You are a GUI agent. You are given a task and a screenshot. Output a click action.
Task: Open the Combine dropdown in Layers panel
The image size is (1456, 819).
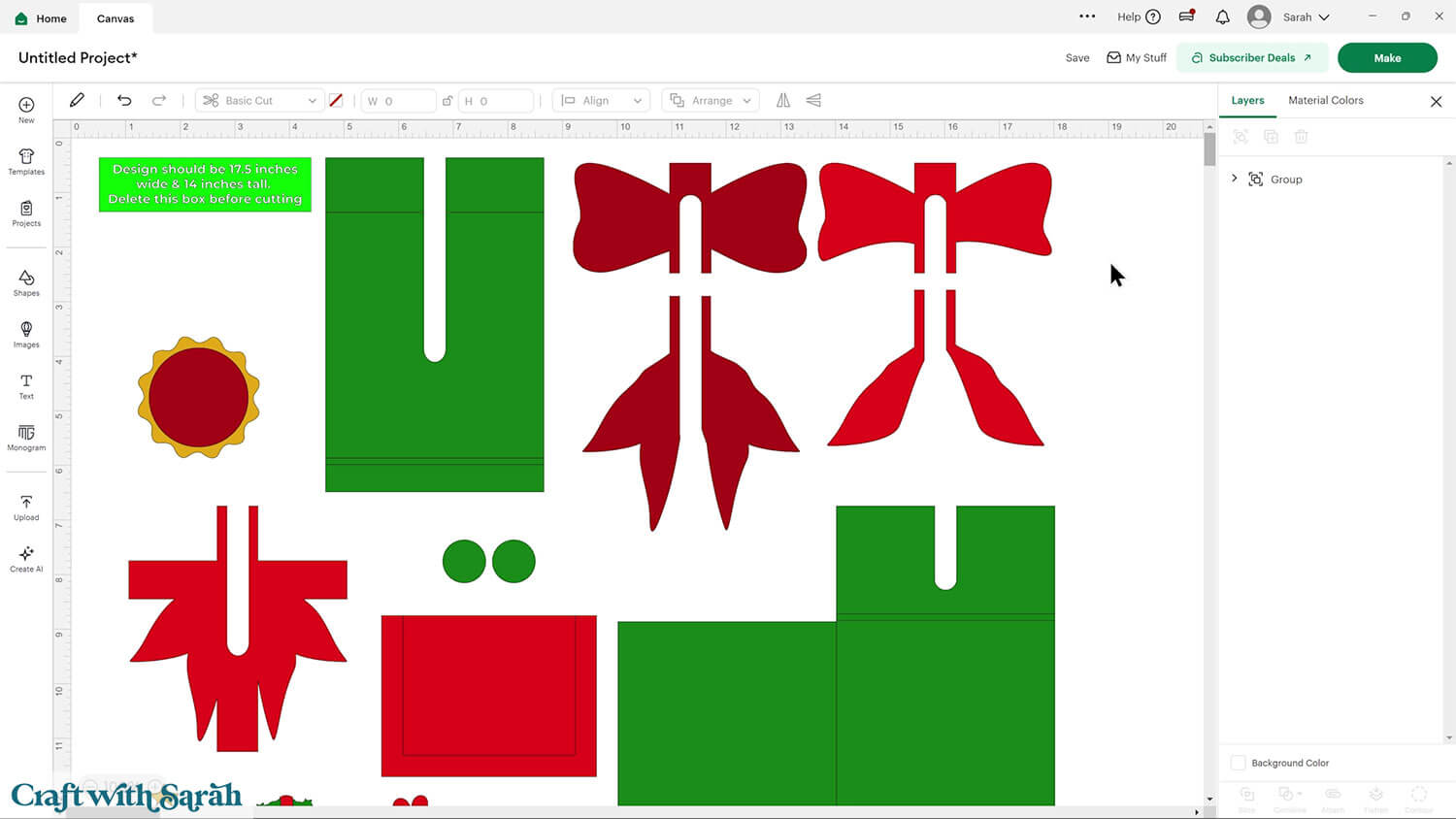[x=1289, y=799]
